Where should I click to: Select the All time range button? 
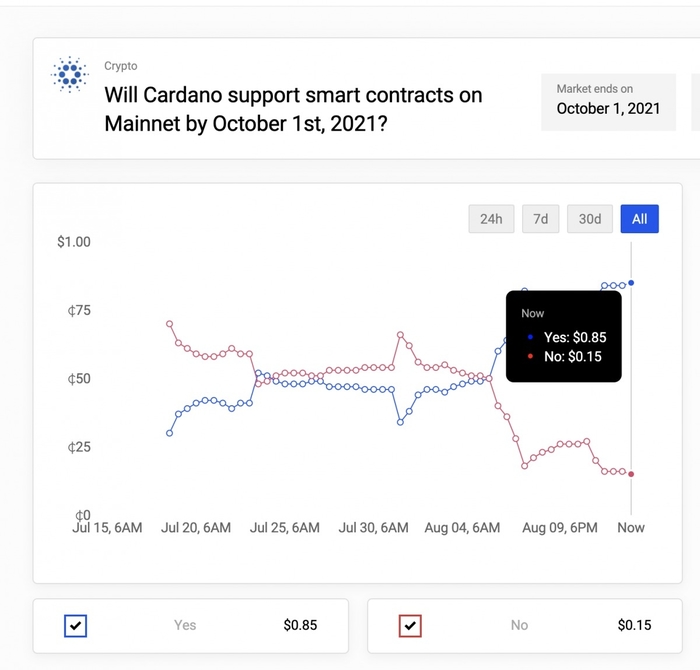[x=640, y=219]
